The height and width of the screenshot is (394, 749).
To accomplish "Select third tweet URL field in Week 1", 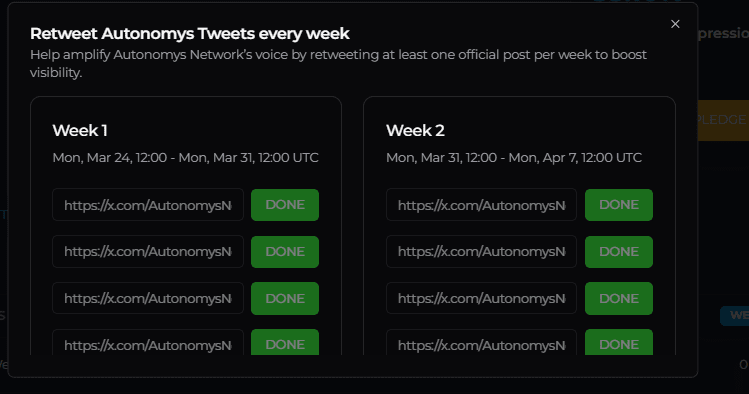I will (x=148, y=298).
